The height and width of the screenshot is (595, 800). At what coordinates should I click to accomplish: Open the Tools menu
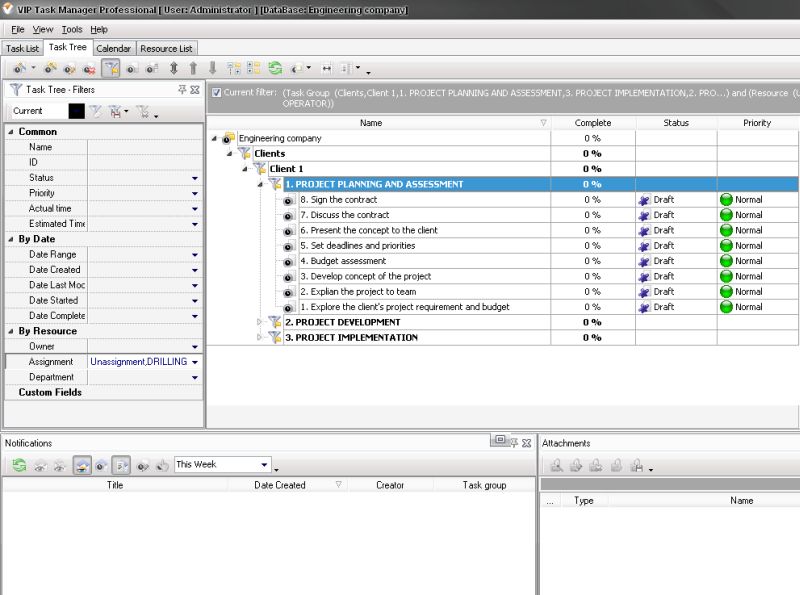coord(72,29)
